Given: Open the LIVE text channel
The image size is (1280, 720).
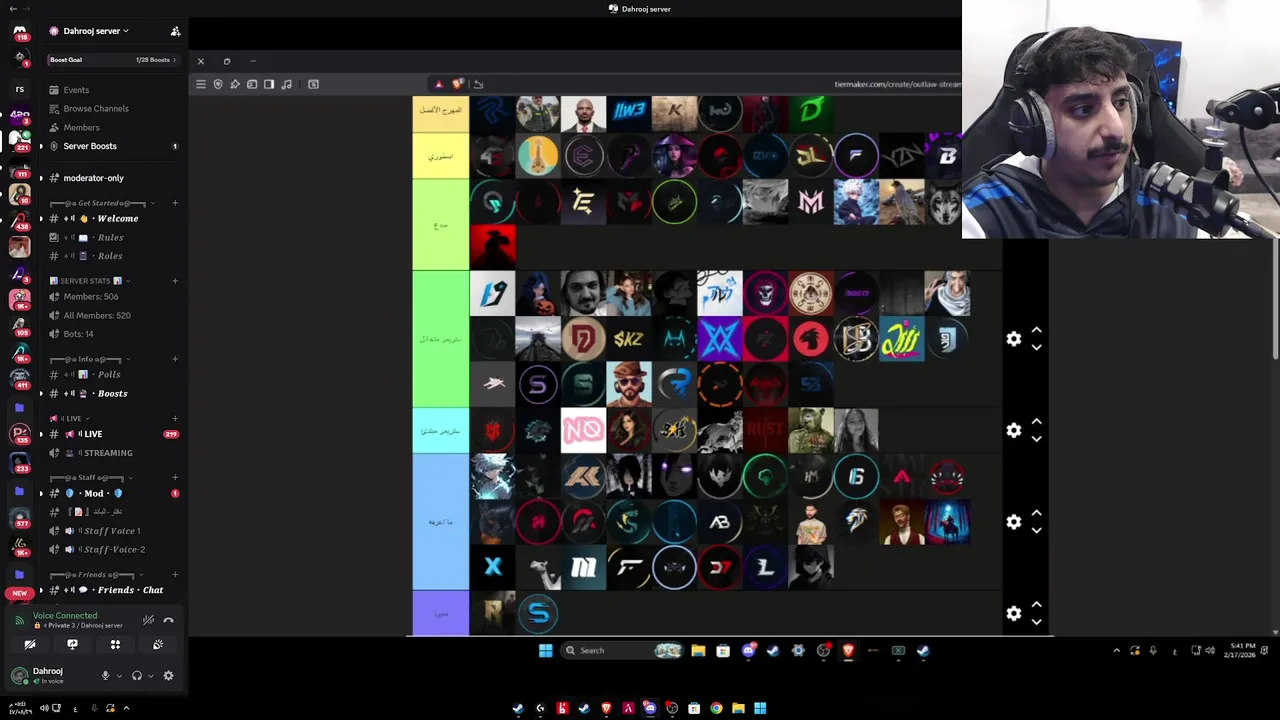Looking at the screenshot, I should click(112, 434).
